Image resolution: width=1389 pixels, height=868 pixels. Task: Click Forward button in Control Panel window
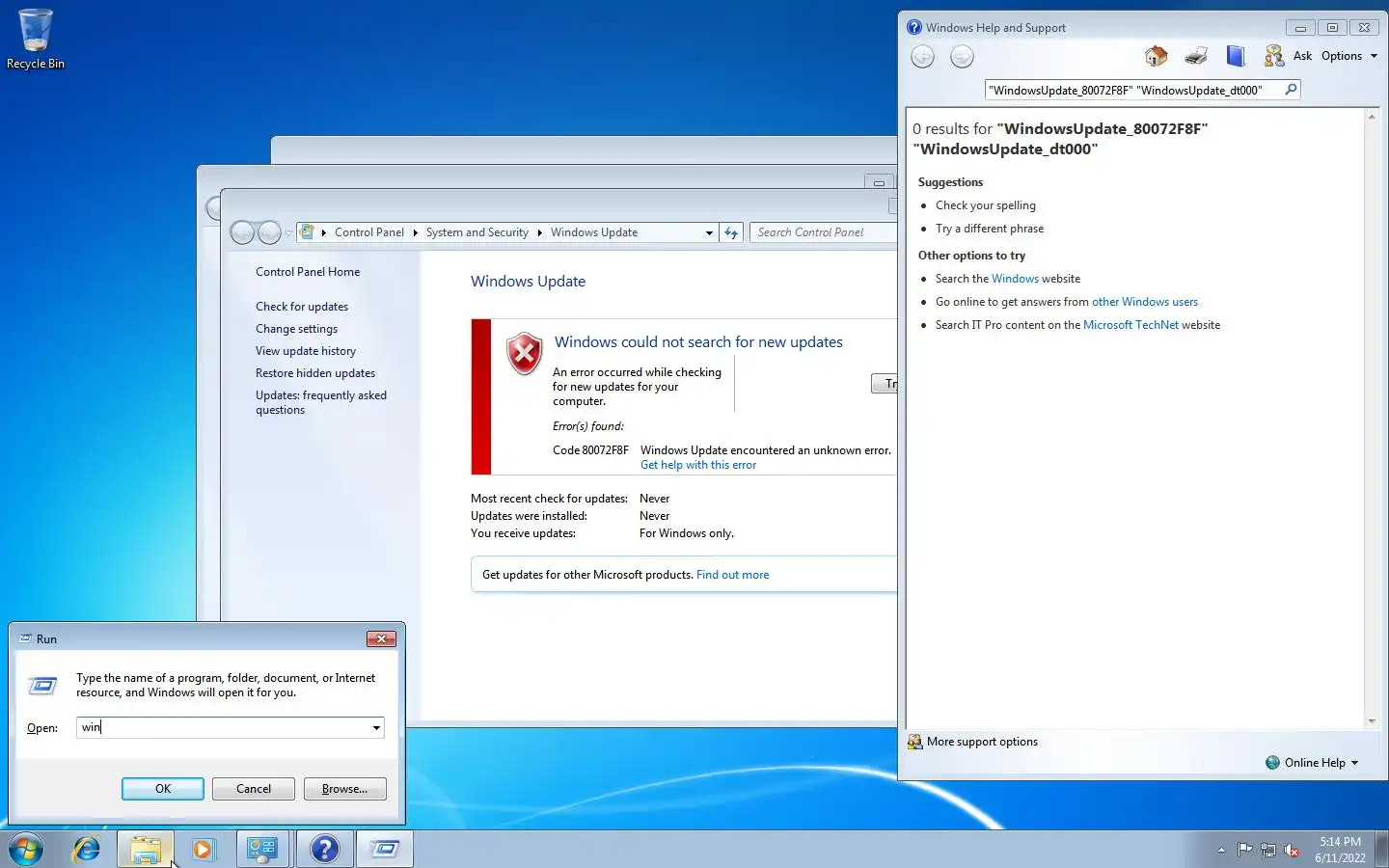click(269, 232)
